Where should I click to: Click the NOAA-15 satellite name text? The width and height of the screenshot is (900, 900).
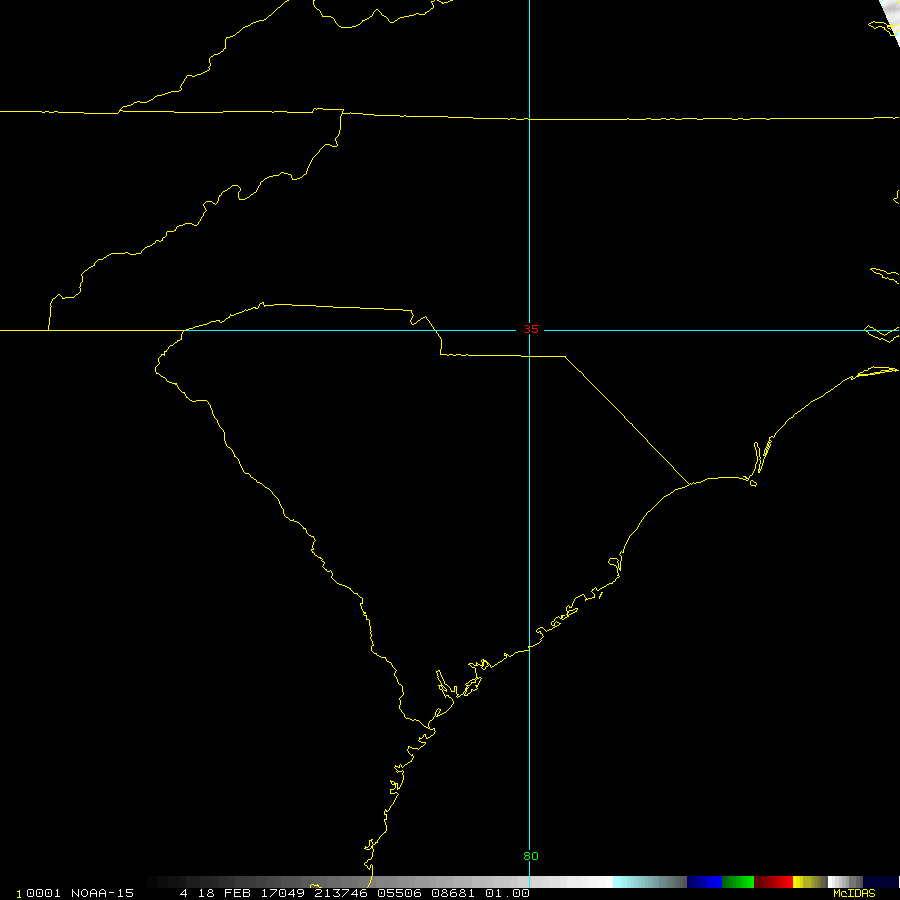pos(102,893)
